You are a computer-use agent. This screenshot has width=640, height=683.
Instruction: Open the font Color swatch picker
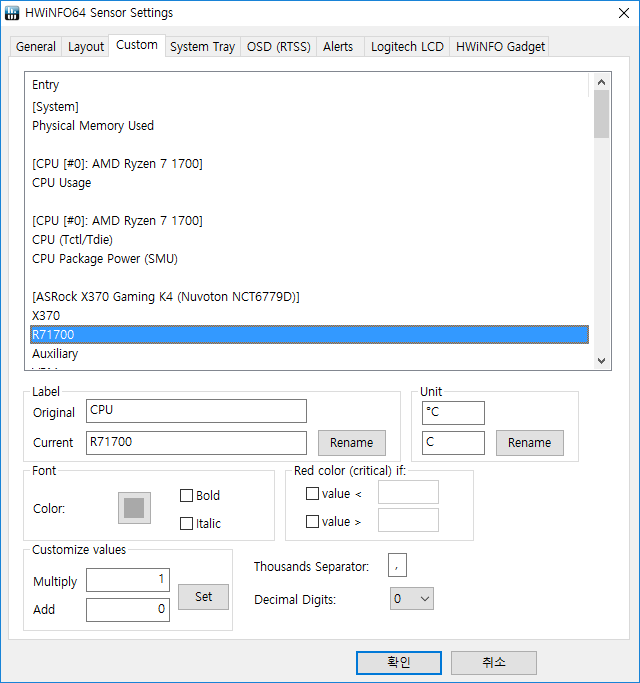[134, 508]
